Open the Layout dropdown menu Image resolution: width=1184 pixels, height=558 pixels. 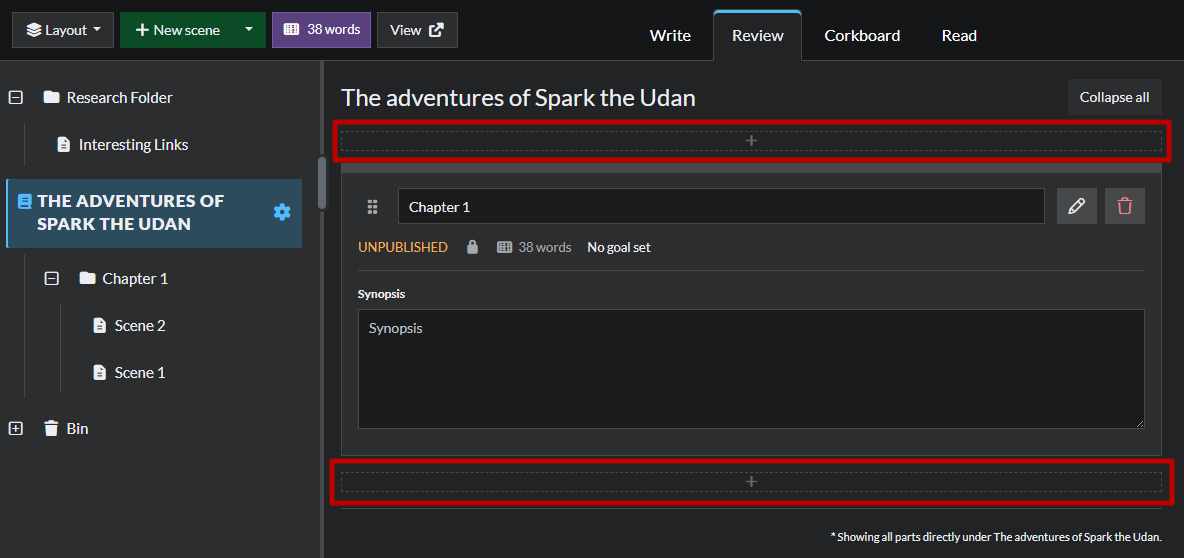(x=63, y=30)
